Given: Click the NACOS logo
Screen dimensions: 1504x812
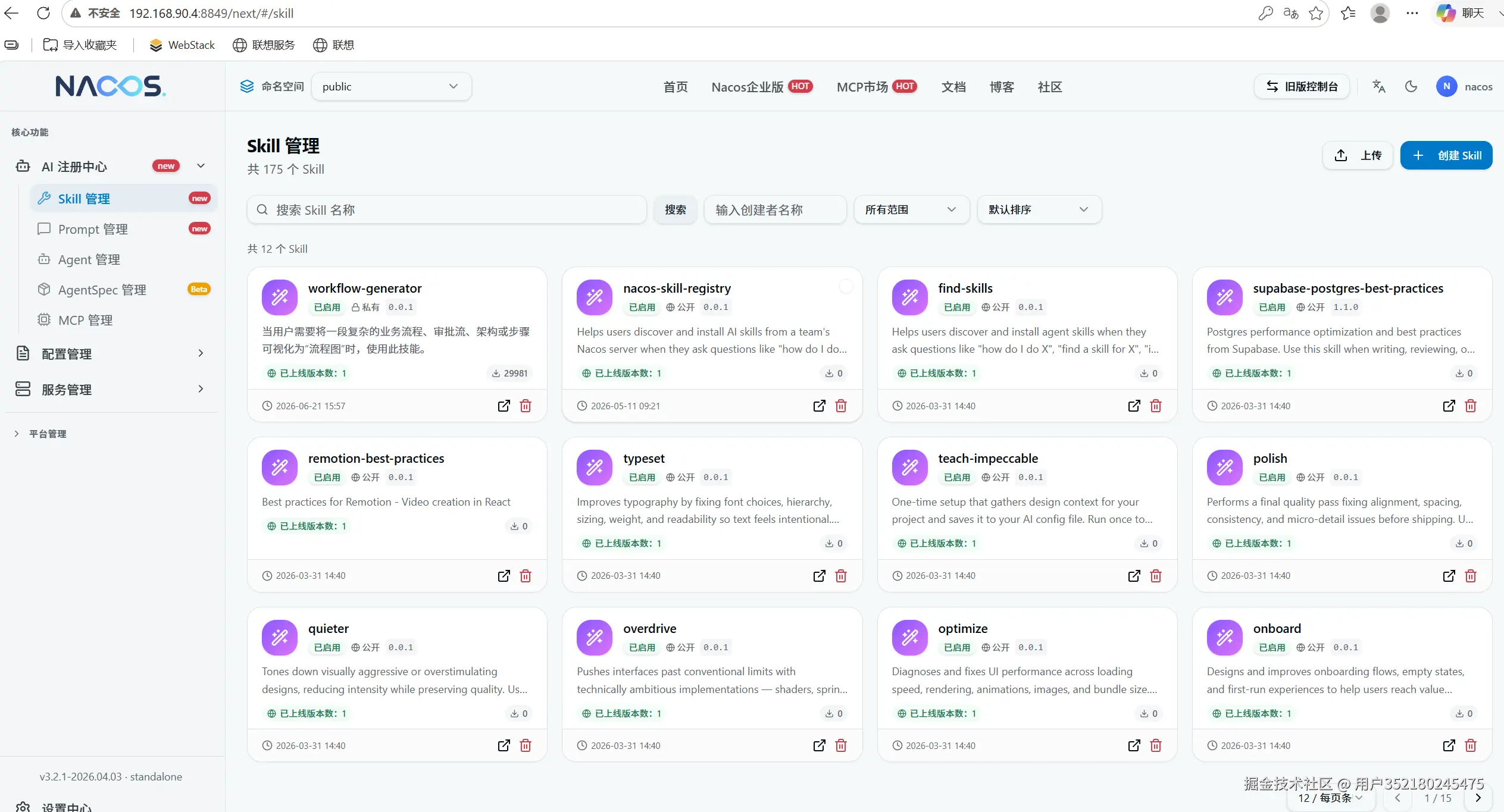Looking at the screenshot, I should coord(111,86).
